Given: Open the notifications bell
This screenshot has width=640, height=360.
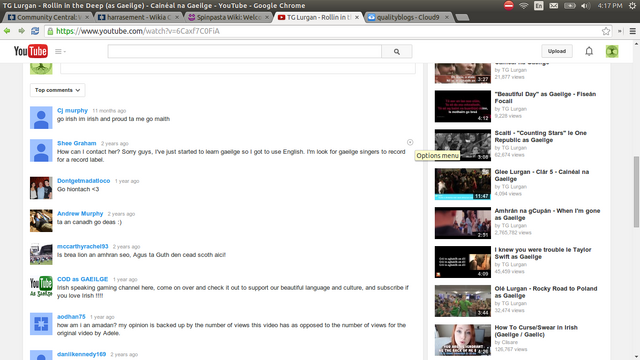Looking at the screenshot, I should coord(589,51).
